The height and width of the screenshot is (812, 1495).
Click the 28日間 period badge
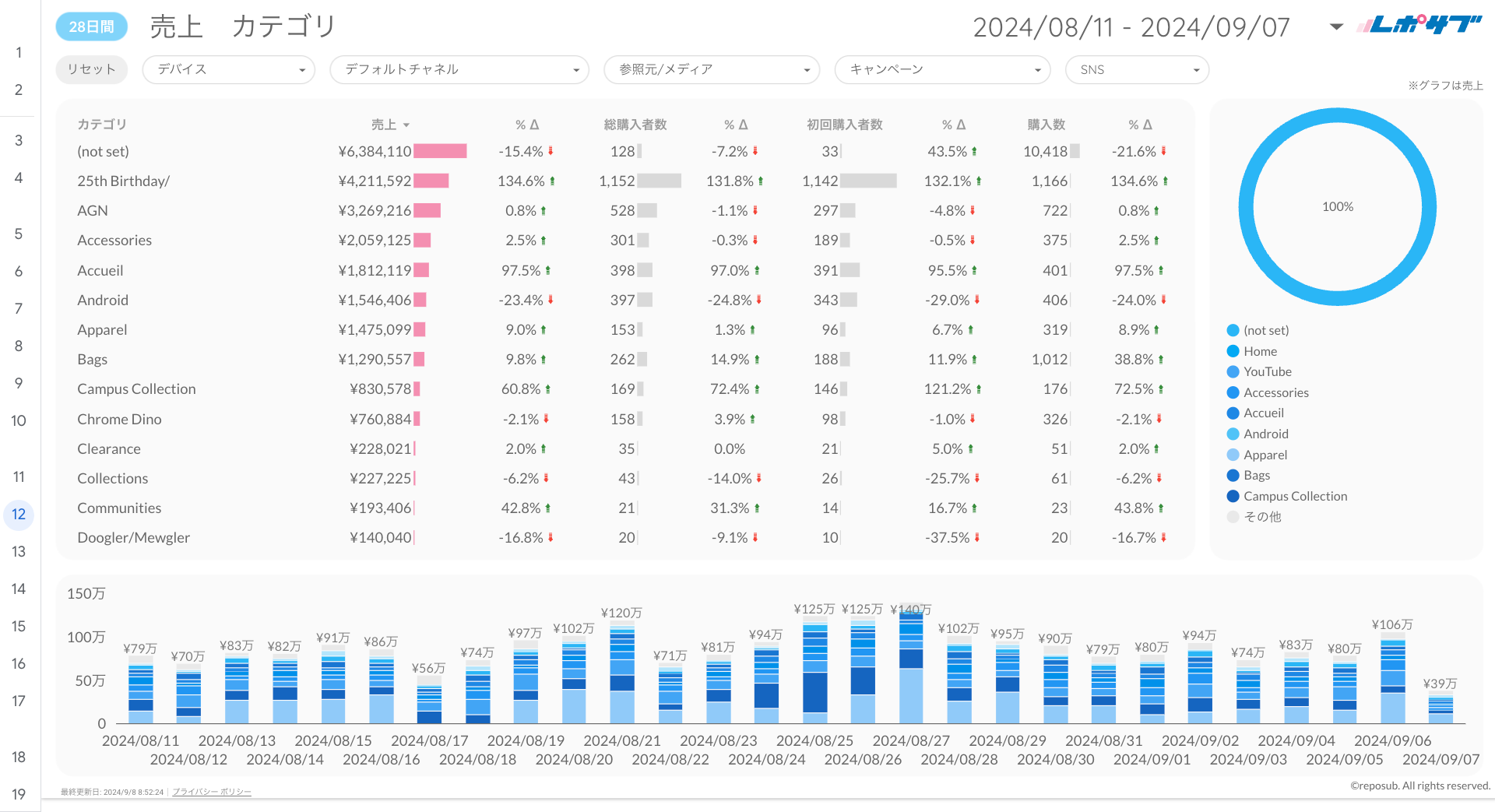click(91, 26)
